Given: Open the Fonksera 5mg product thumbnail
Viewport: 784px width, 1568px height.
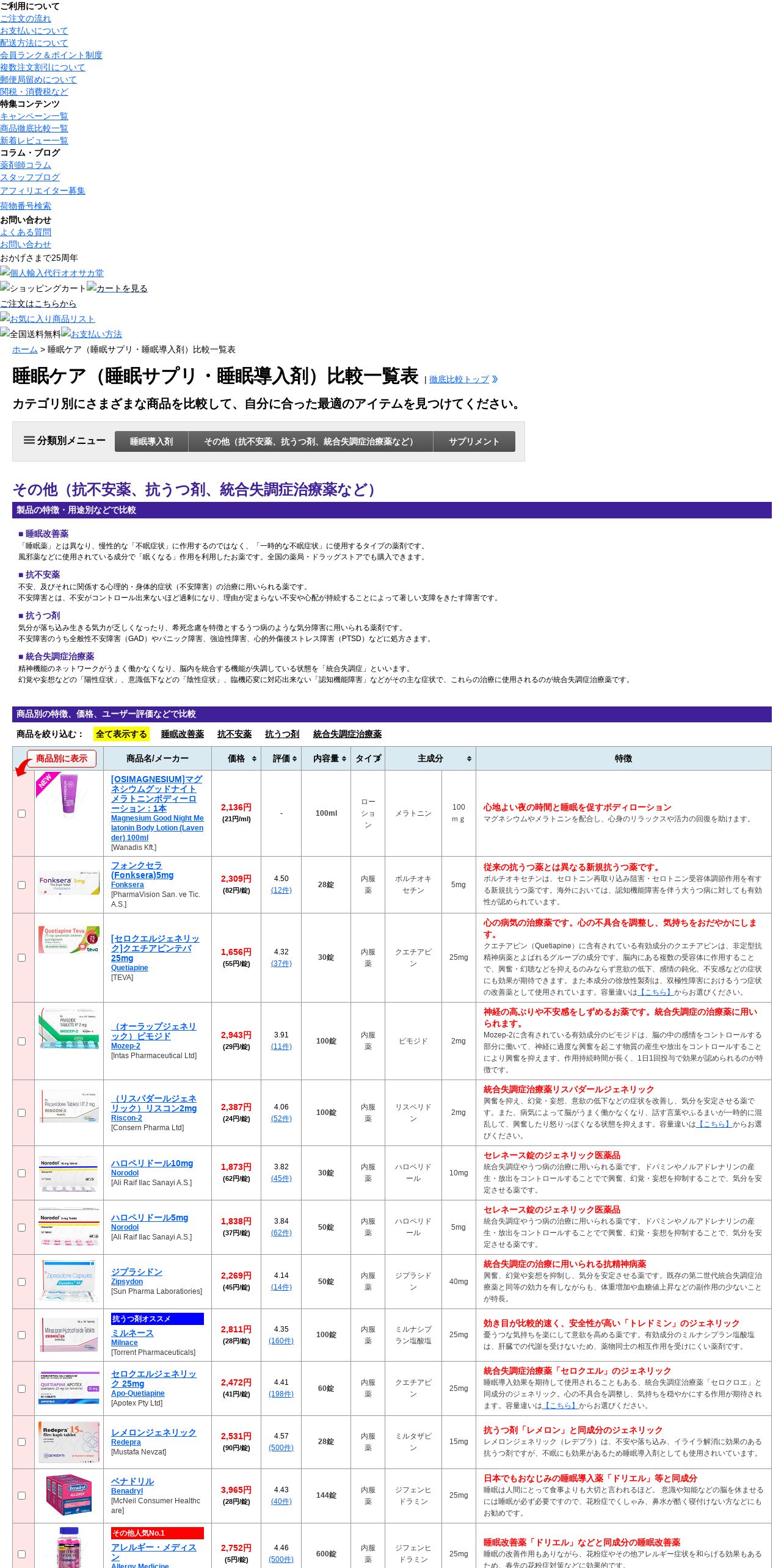Looking at the screenshot, I should pos(69,883).
